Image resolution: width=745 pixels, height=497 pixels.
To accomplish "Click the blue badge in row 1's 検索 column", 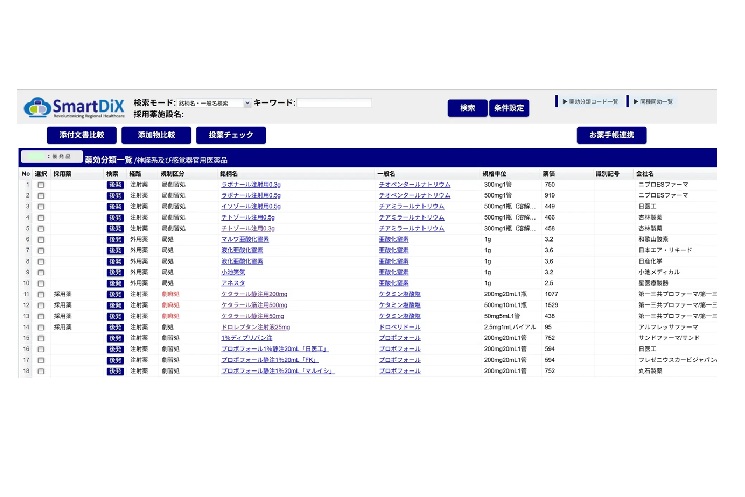I will coord(115,185).
